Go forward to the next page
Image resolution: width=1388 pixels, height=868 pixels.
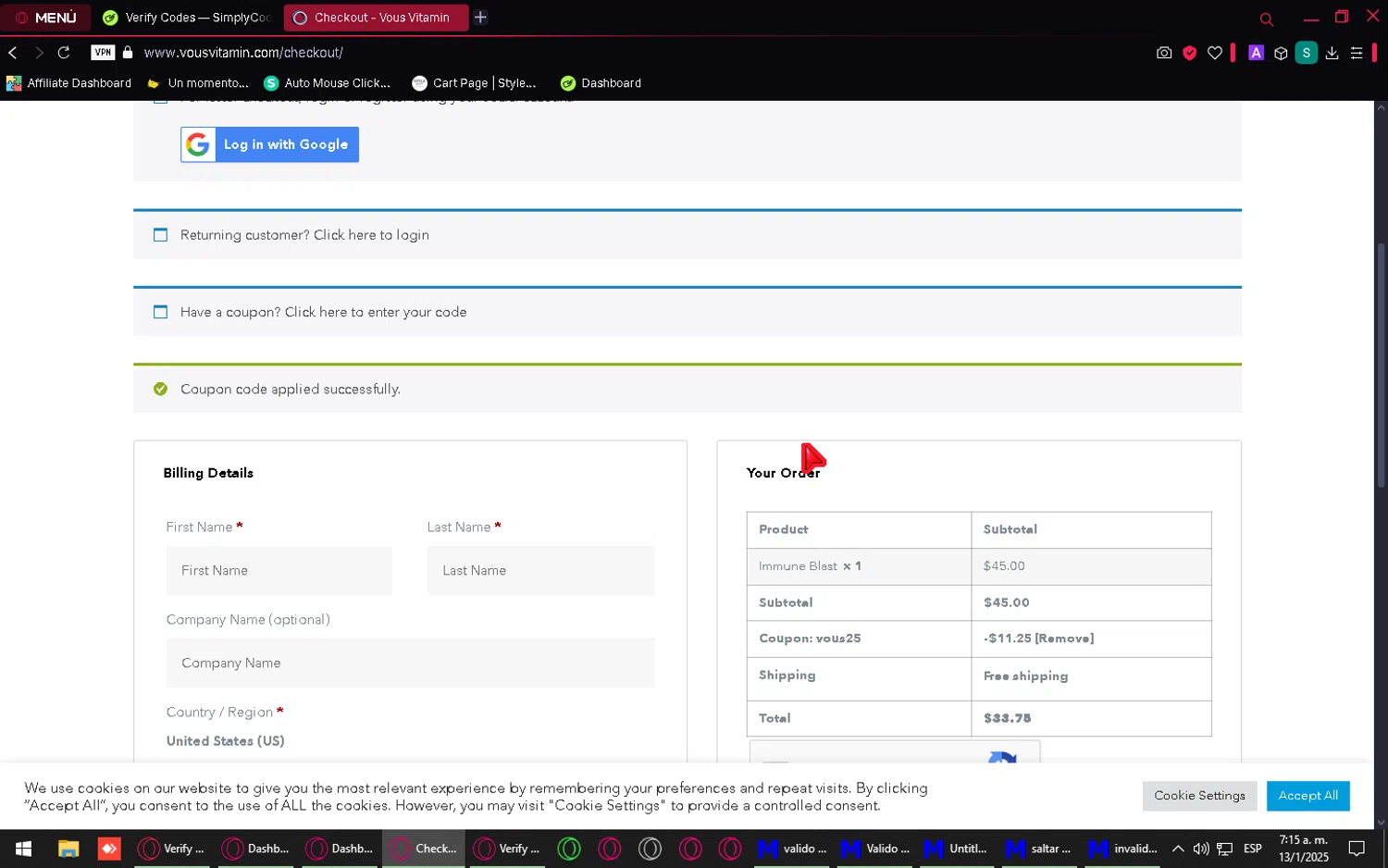pyautogui.click(x=39, y=53)
